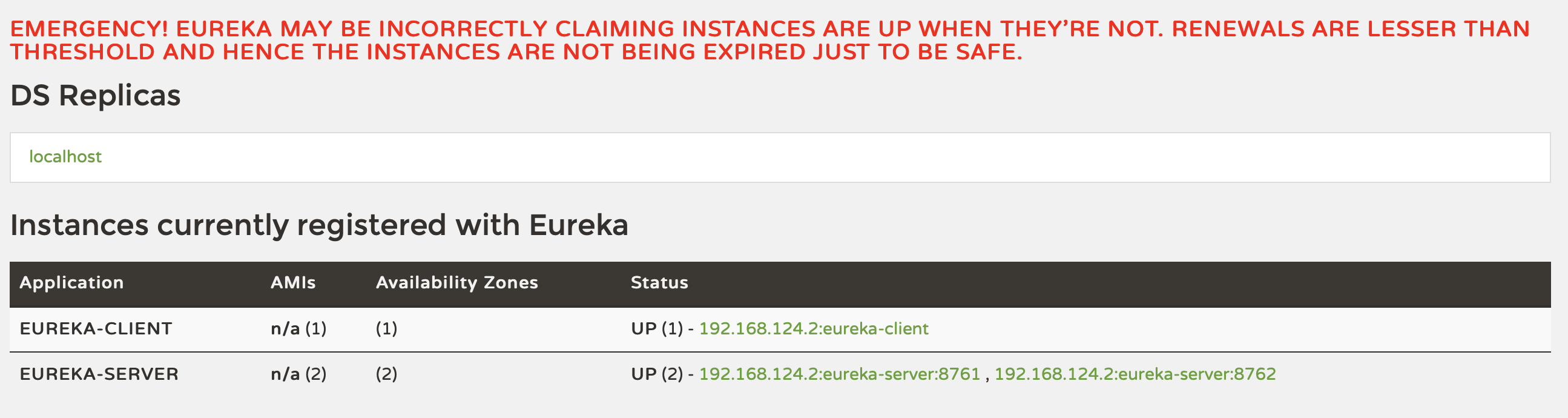Open the localhost replica link

(x=65, y=158)
